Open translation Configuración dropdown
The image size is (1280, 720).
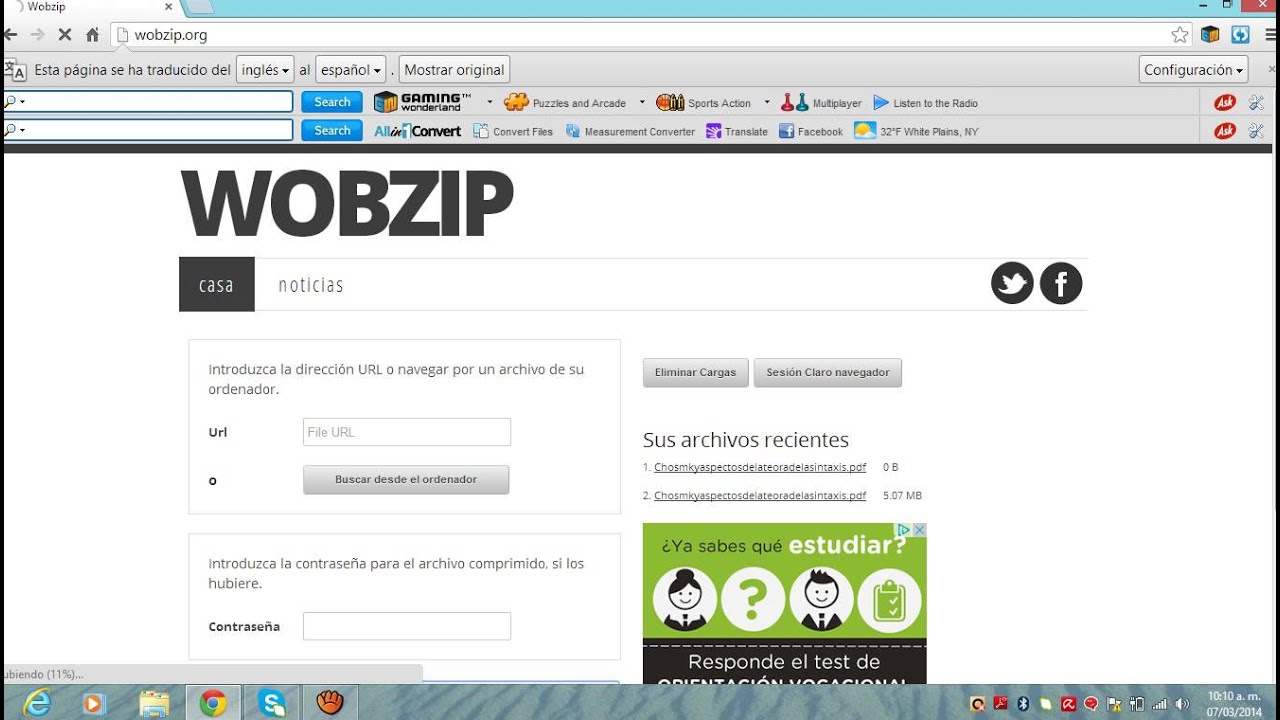[1194, 70]
